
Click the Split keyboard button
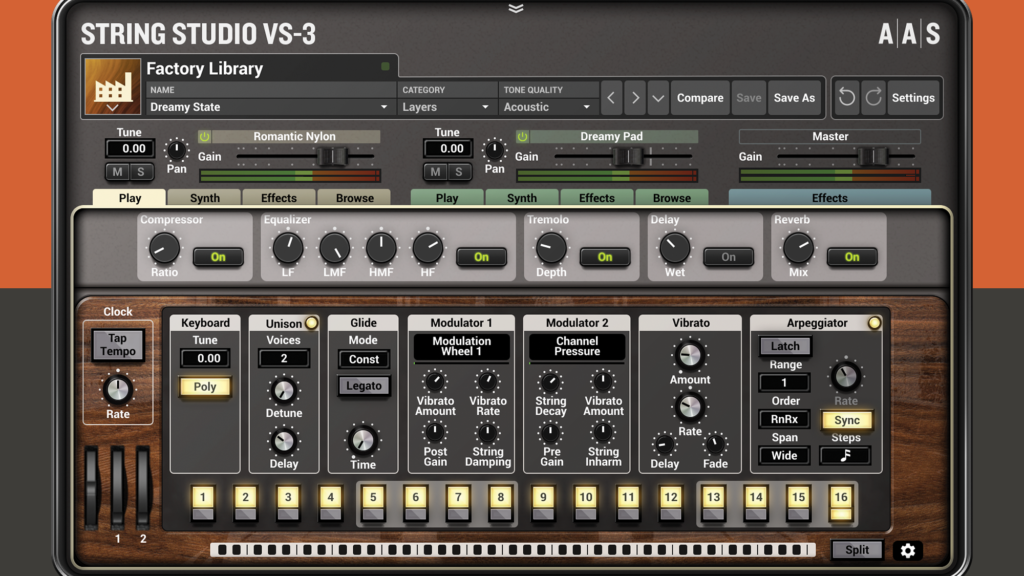(x=857, y=550)
